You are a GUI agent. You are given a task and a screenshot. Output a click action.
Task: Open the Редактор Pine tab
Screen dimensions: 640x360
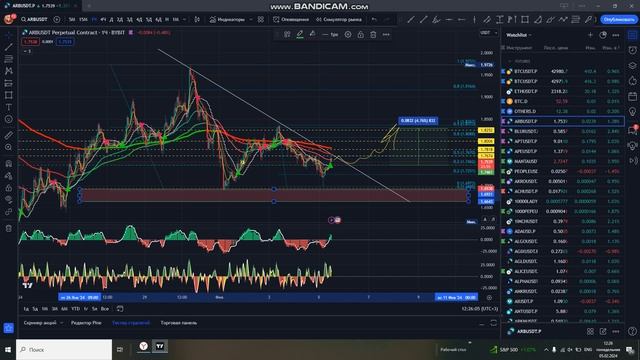point(86,323)
